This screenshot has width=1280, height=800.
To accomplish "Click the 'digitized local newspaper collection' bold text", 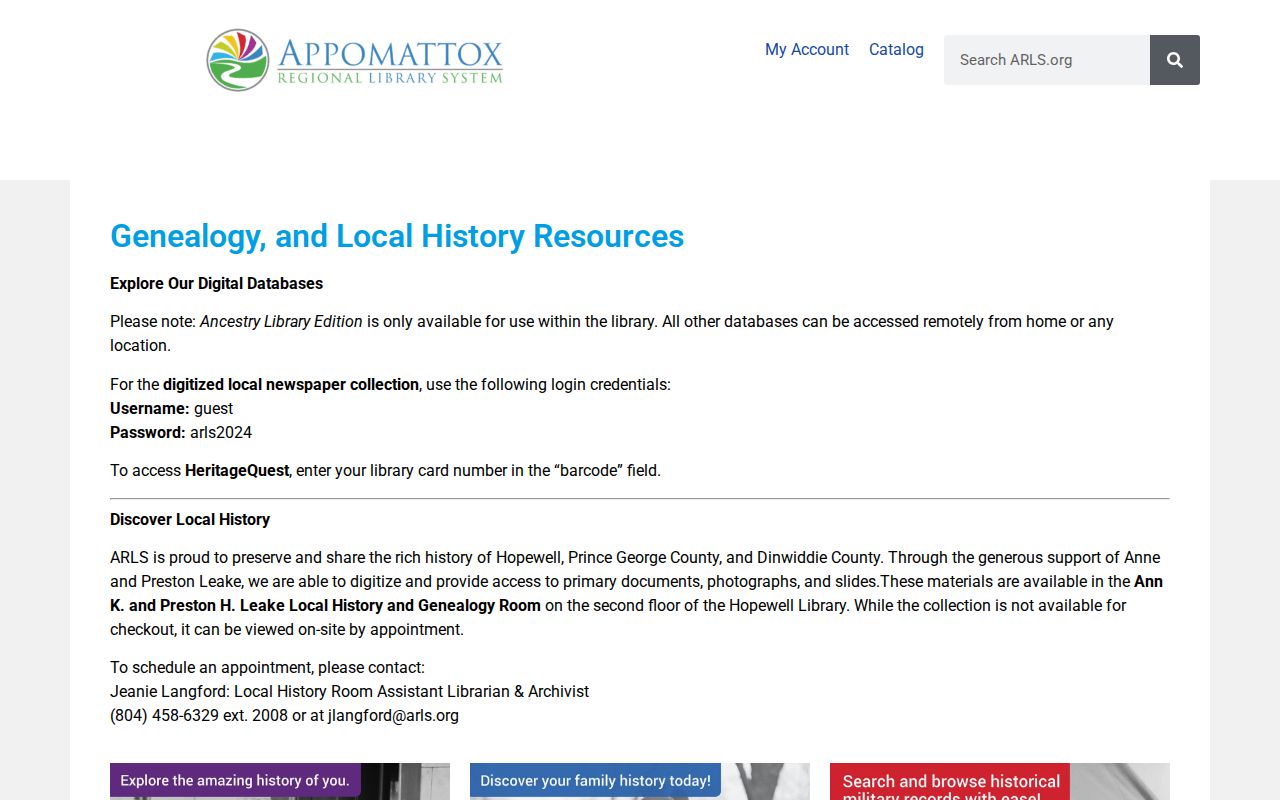I will (291, 384).
